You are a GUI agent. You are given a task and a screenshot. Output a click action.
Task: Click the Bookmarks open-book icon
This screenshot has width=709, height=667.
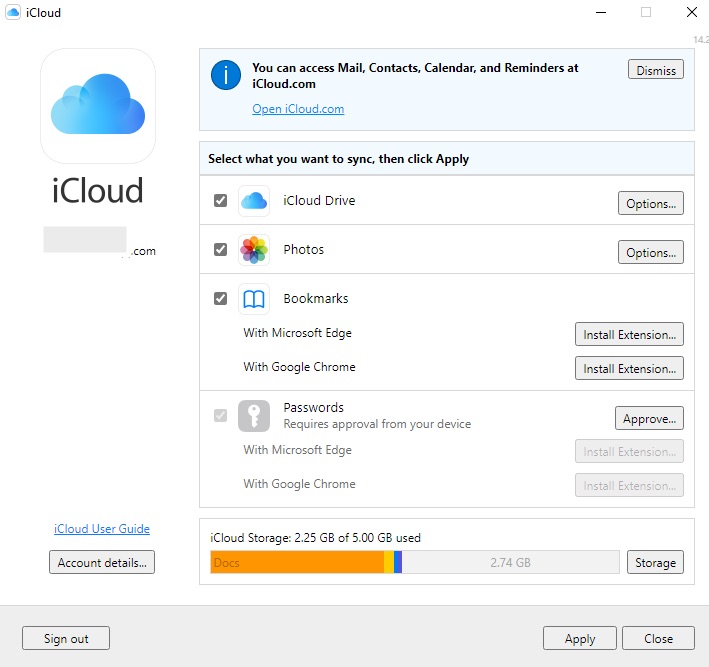pos(254,298)
